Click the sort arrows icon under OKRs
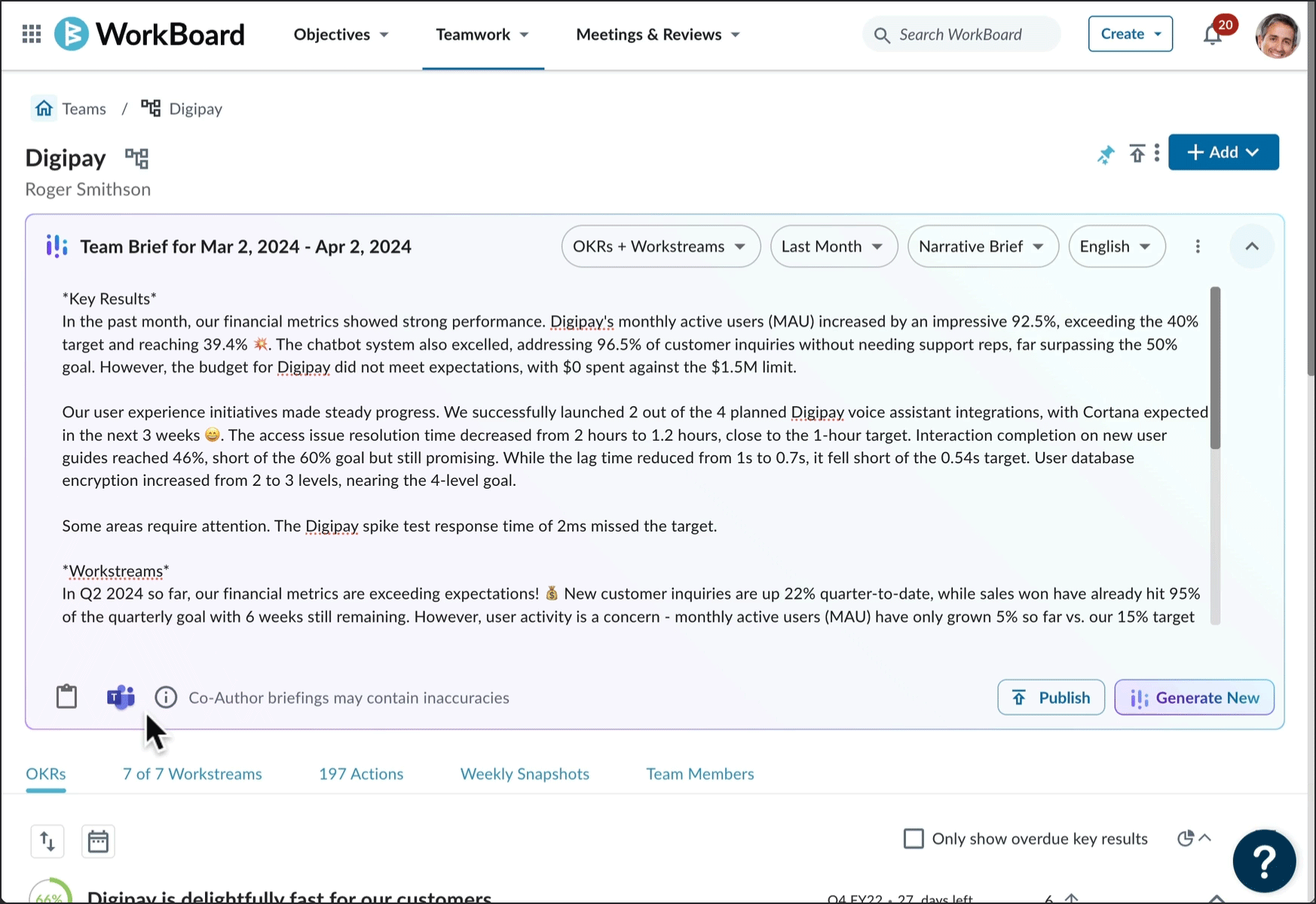 pos(47,841)
